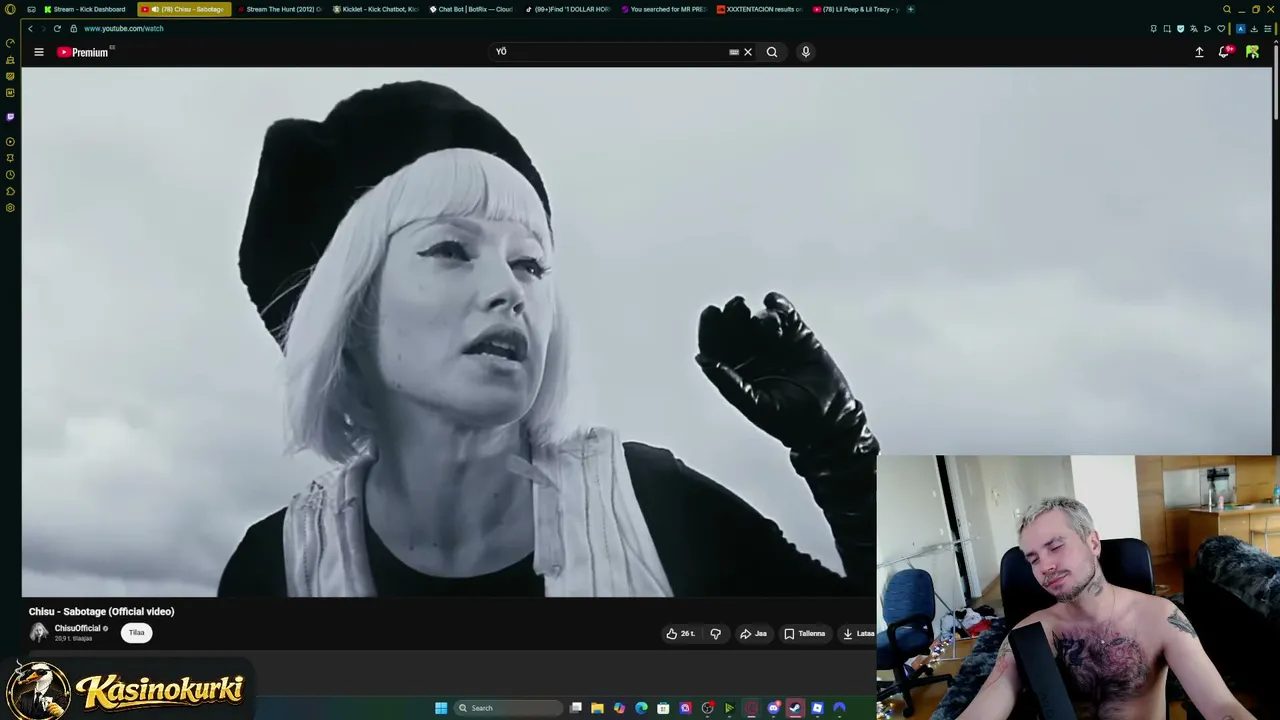Open browser tab search magnifier
1280x720 pixels.
pyautogui.click(x=1227, y=9)
